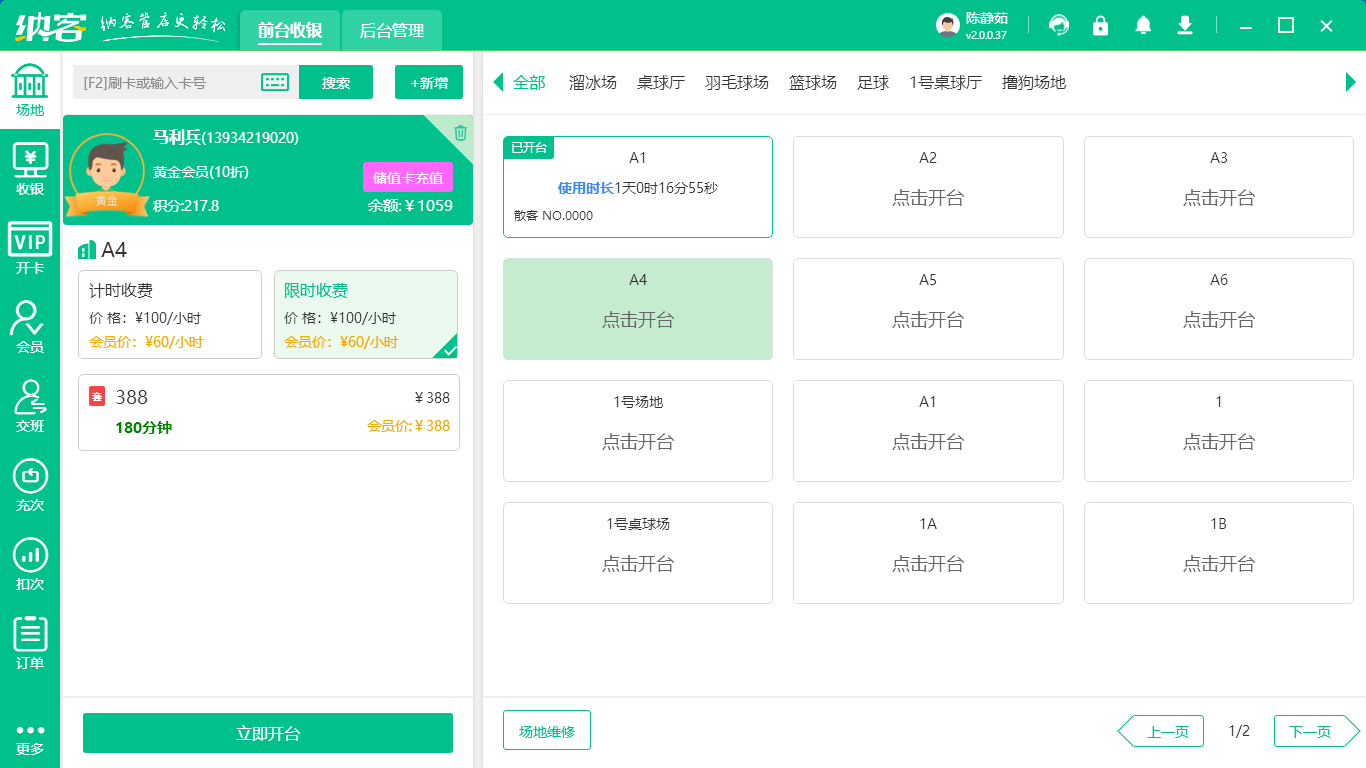Select the 交班 shift handover icon
The image size is (1366, 768).
pos(30,406)
